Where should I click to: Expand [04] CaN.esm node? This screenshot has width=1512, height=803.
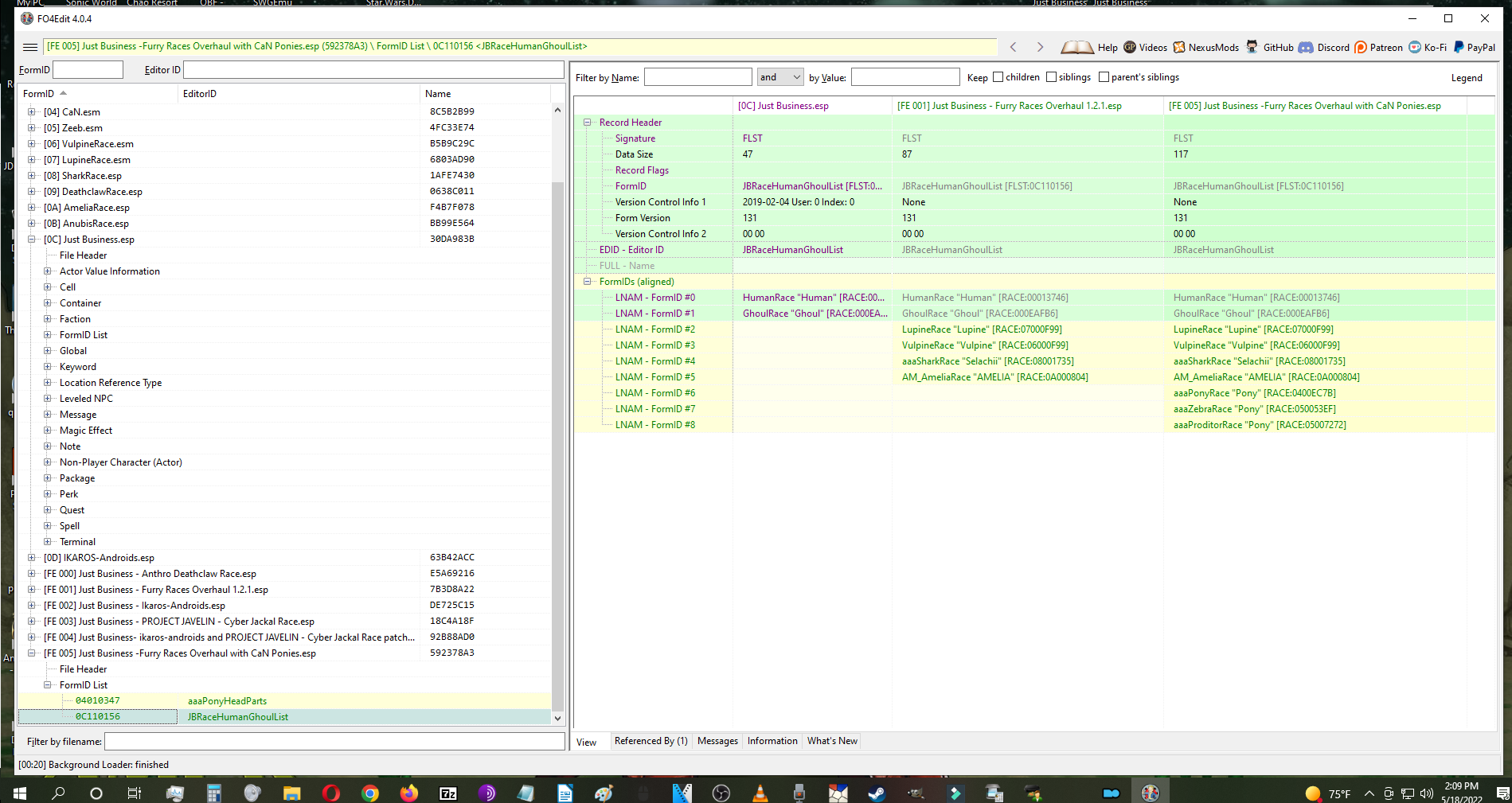click(31, 112)
